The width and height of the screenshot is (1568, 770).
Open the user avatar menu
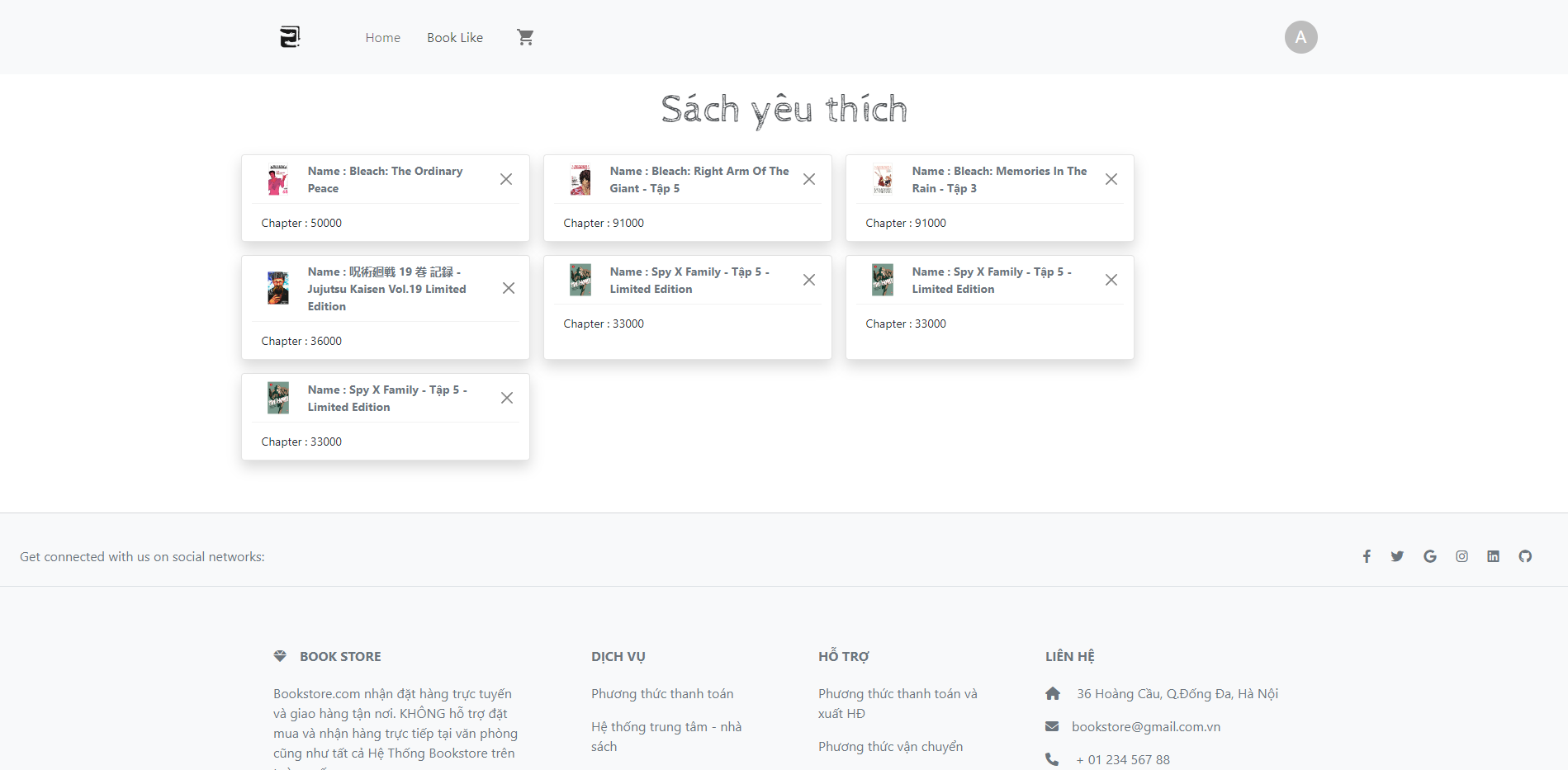click(x=1300, y=36)
